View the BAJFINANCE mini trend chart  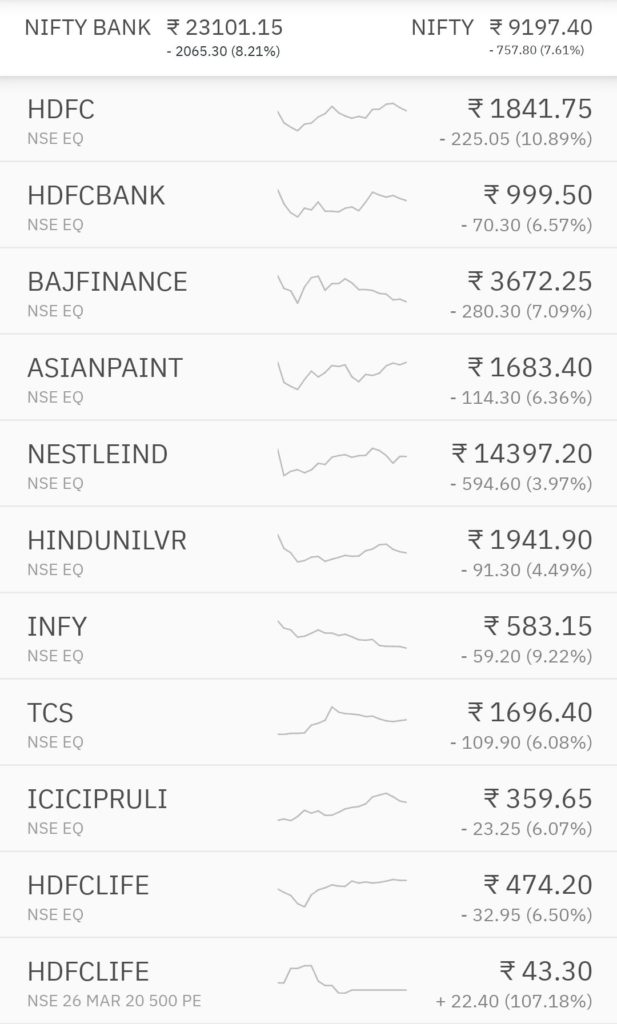[x=342, y=289]
